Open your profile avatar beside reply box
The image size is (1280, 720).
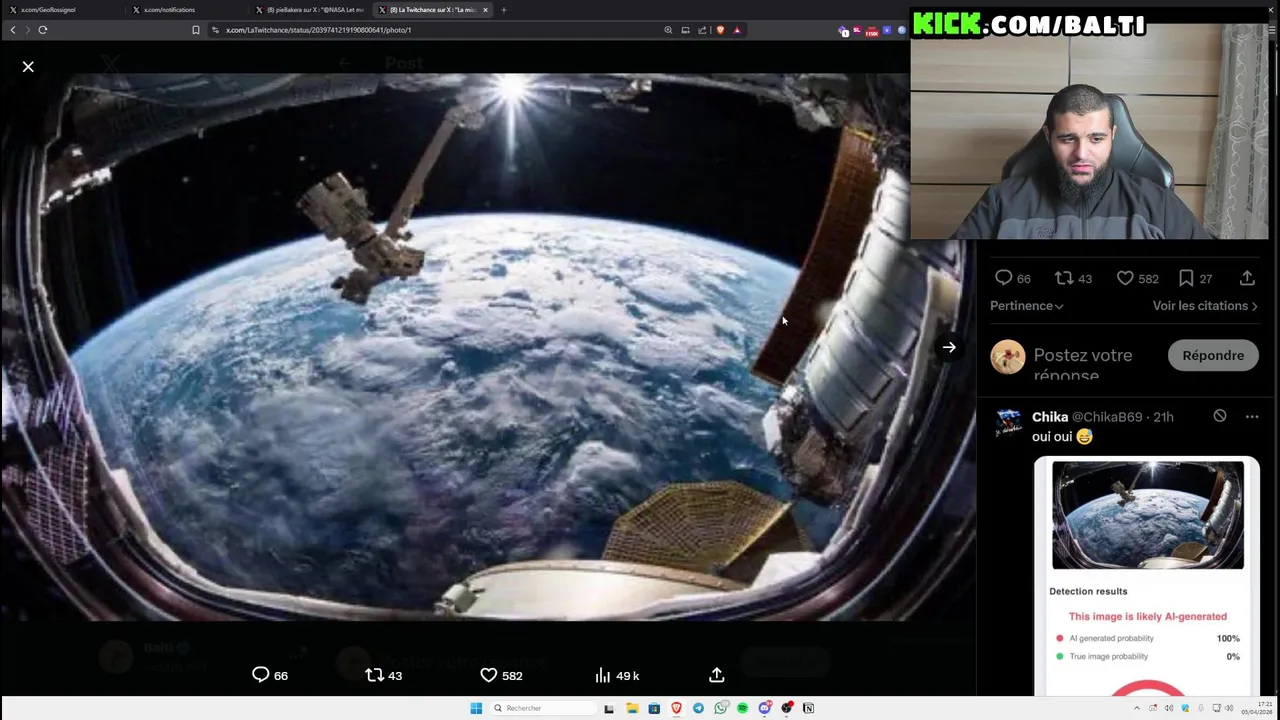1007,356
